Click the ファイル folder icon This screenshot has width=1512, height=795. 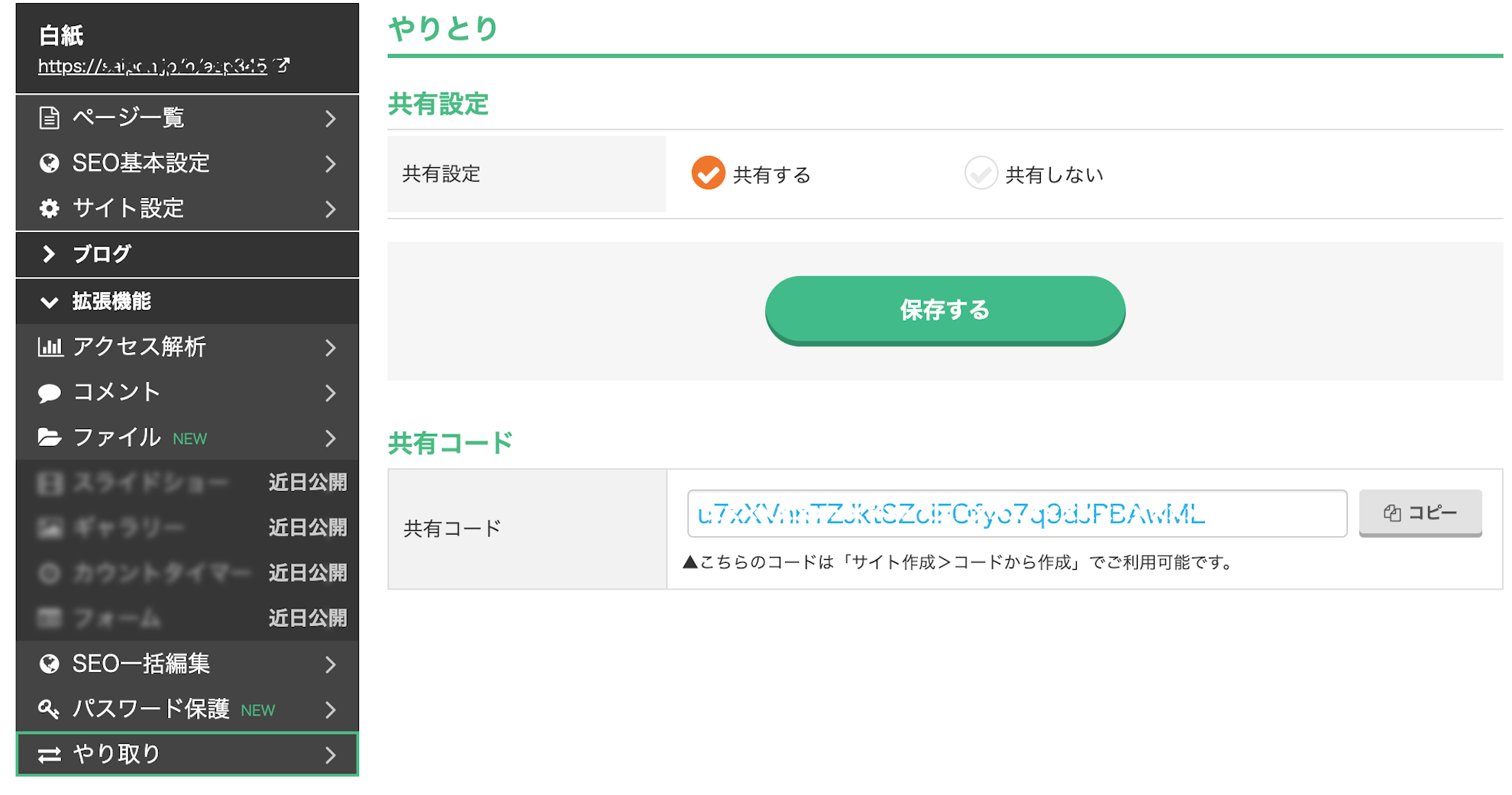[50, 438]
